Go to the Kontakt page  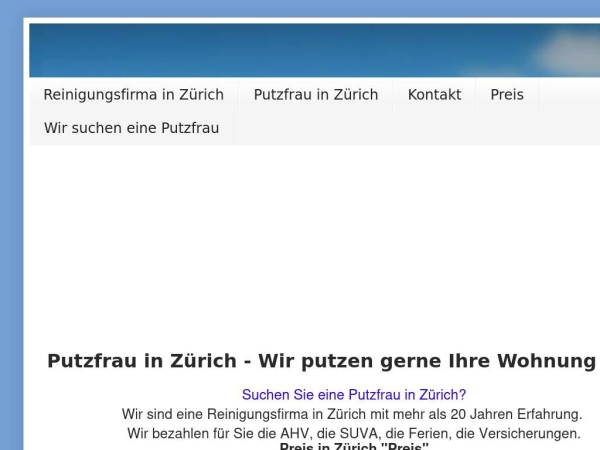click(434, 95)
